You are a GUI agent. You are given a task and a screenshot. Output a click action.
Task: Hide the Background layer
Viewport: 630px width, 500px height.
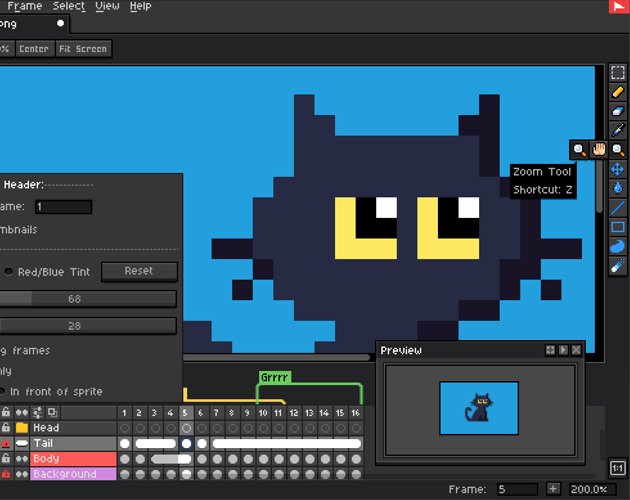coord(22,474)
